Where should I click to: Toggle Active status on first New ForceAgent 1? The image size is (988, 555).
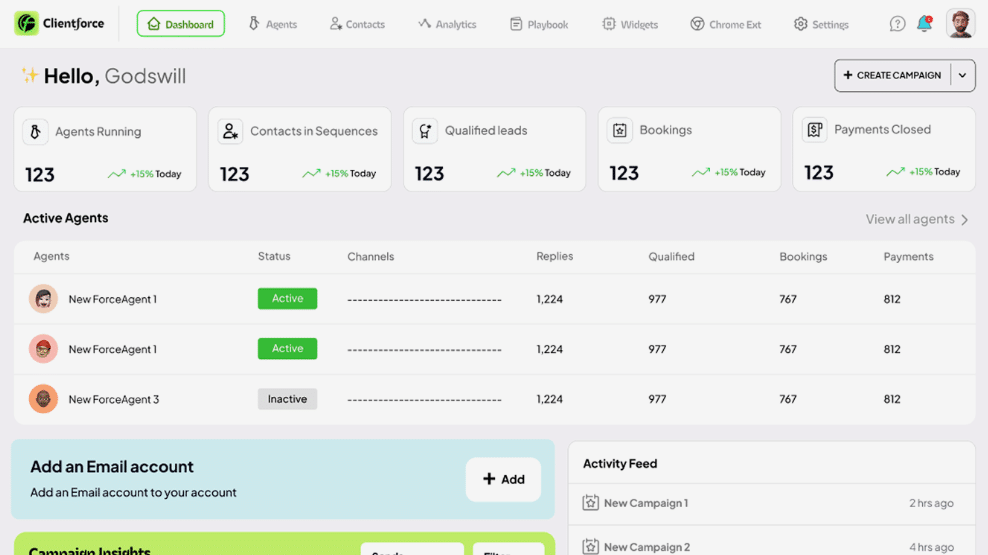point(287,299)
